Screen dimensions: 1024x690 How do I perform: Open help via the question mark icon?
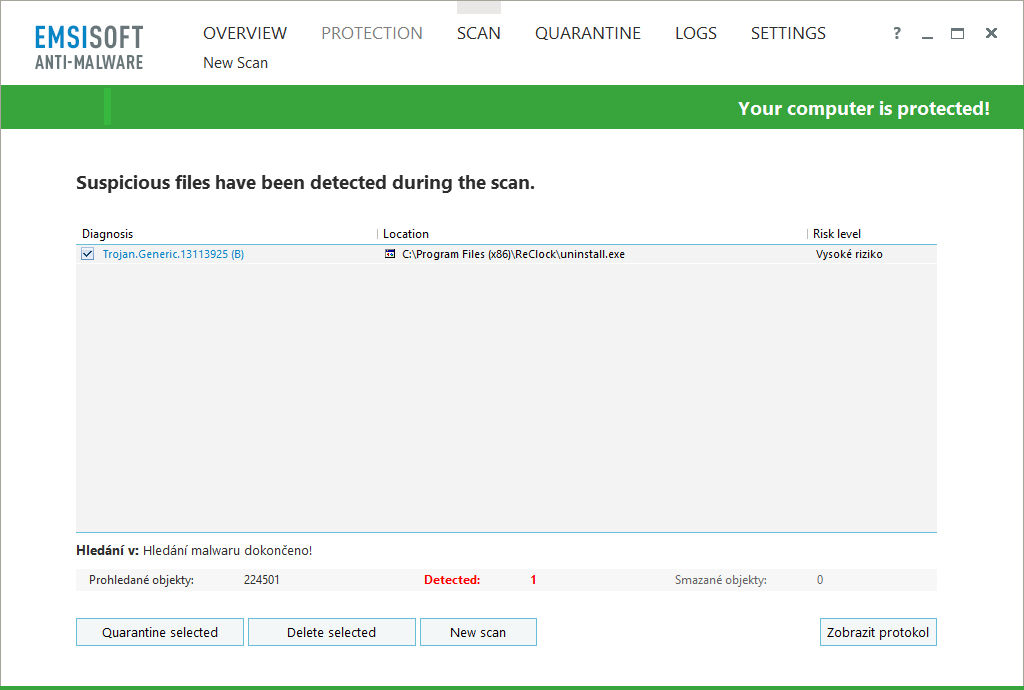point(897,33)
